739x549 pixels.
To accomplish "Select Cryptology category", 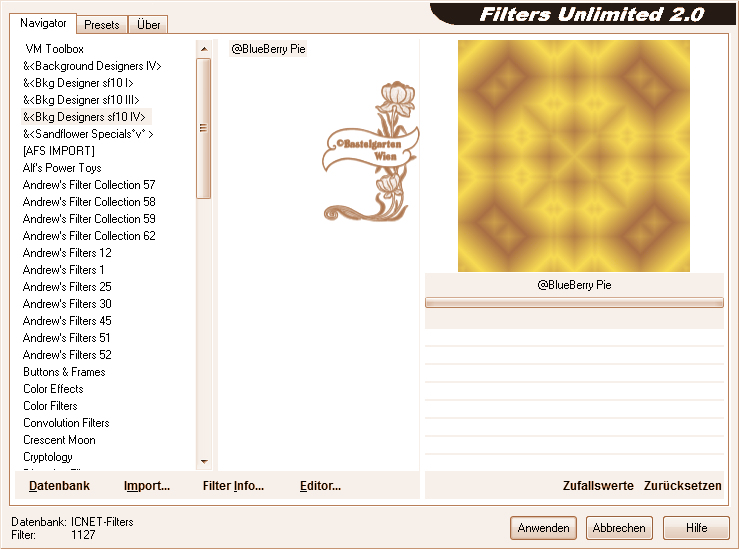I will click(x=48, y=457).
